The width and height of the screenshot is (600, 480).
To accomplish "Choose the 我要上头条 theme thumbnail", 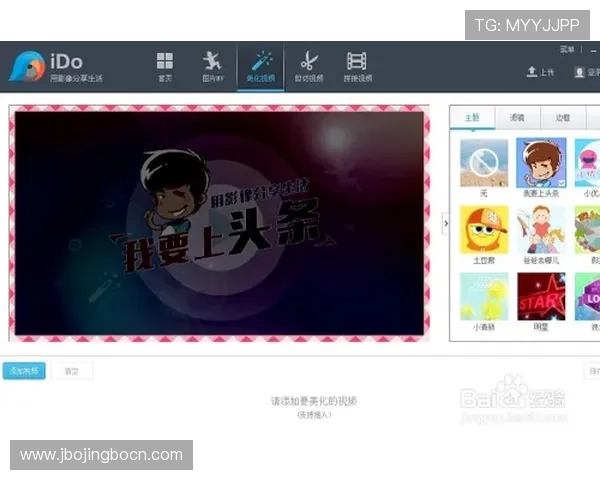I will tap(540, 162).
